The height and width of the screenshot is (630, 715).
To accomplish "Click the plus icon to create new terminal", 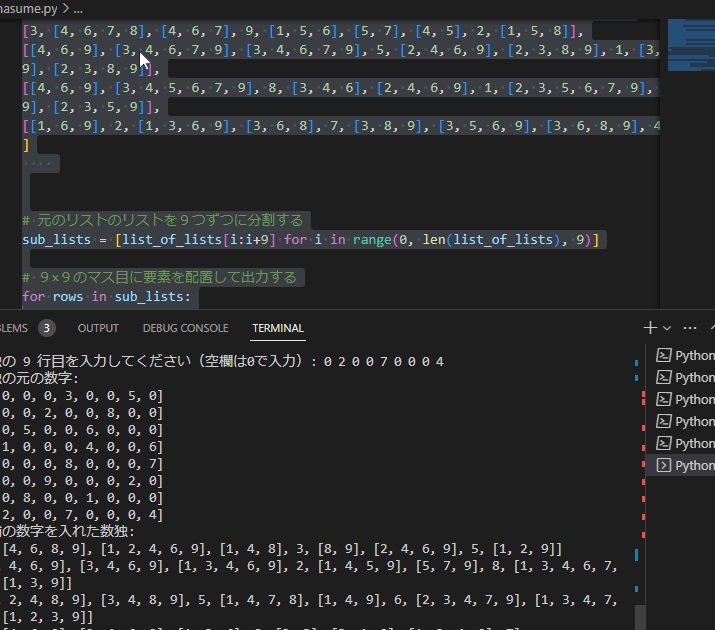I will pyautogui.click(x=651, y=327).
